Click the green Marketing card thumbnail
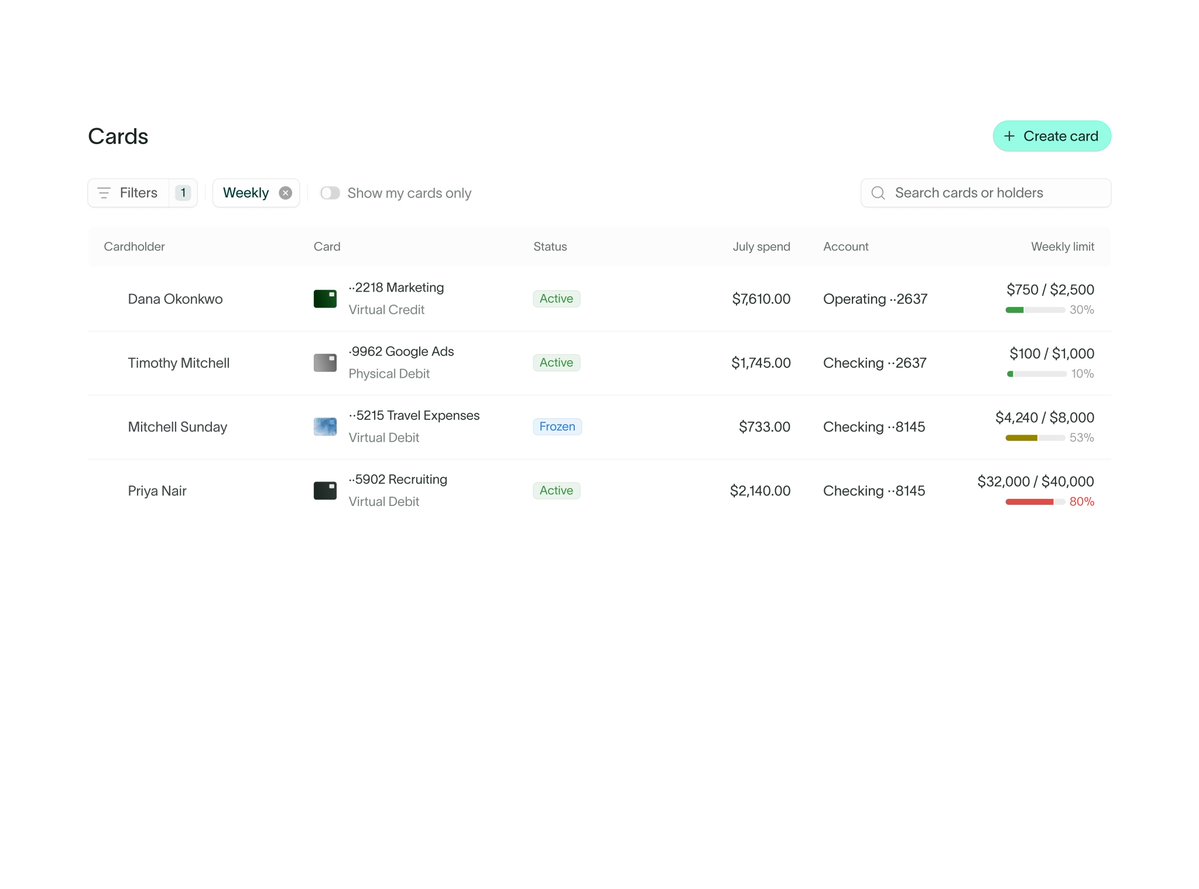This screenshot has height=889, width=1199. pos(325,299)
